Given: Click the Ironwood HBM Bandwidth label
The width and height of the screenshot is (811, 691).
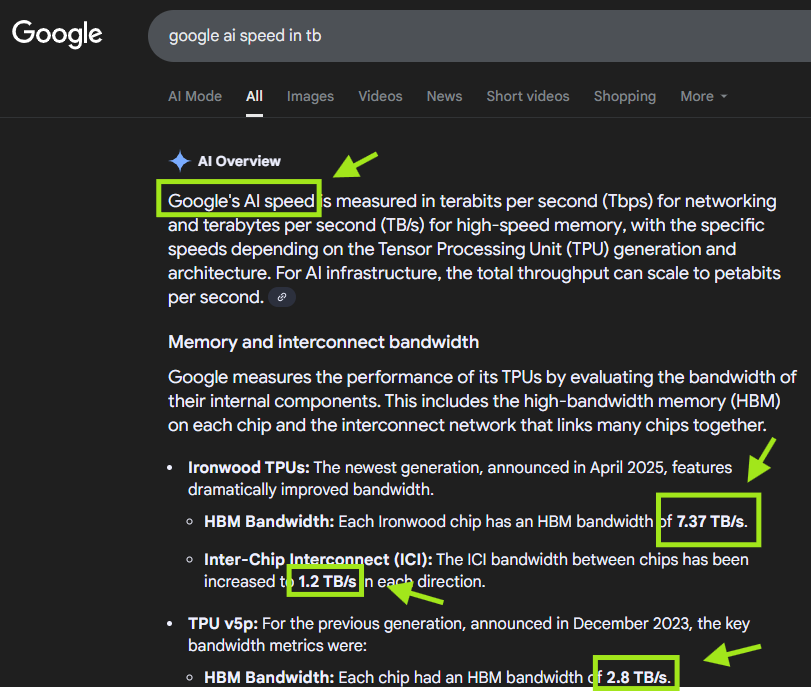Looking at the screenshot, I should (269, 521).
